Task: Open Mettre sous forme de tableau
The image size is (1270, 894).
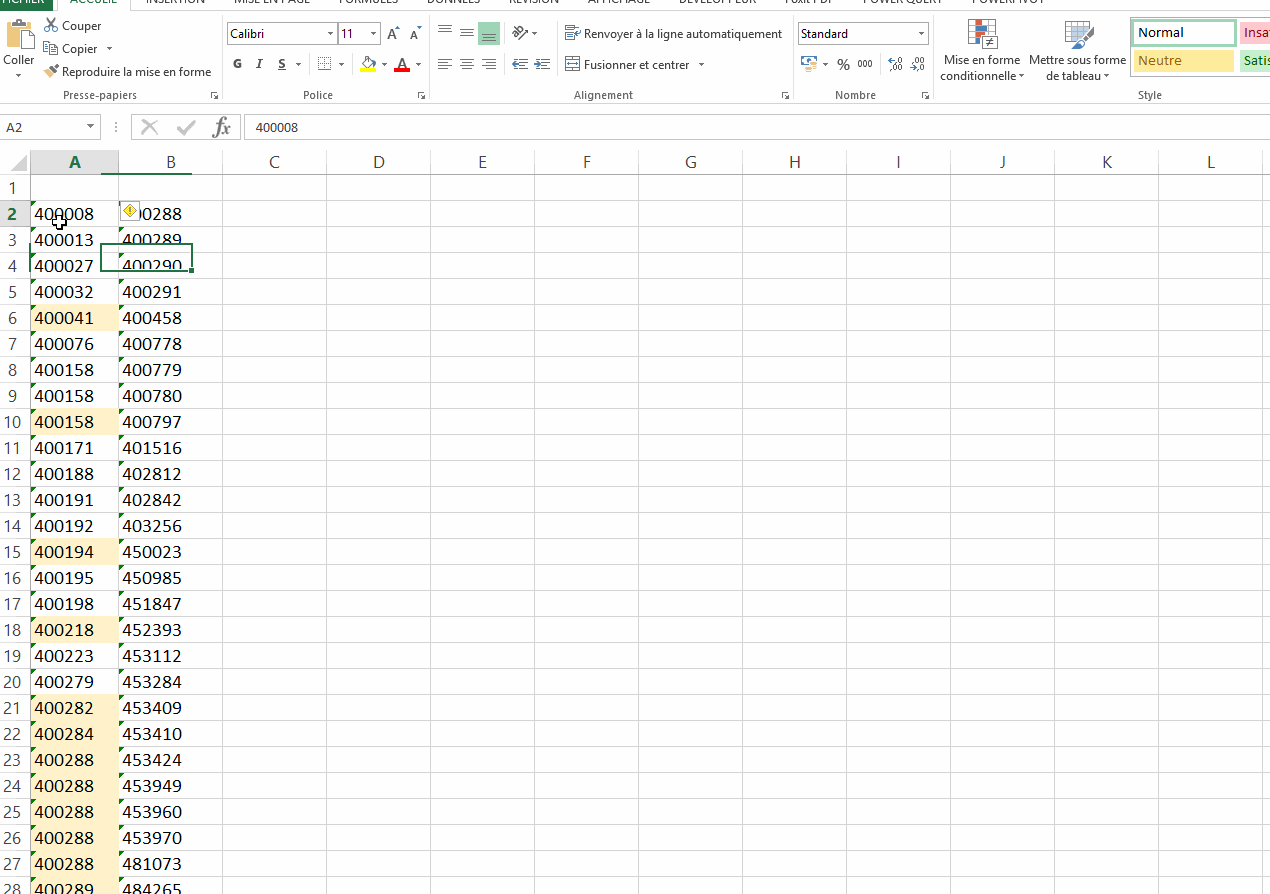Action: pyautogui.click(x=1078, y=52)
